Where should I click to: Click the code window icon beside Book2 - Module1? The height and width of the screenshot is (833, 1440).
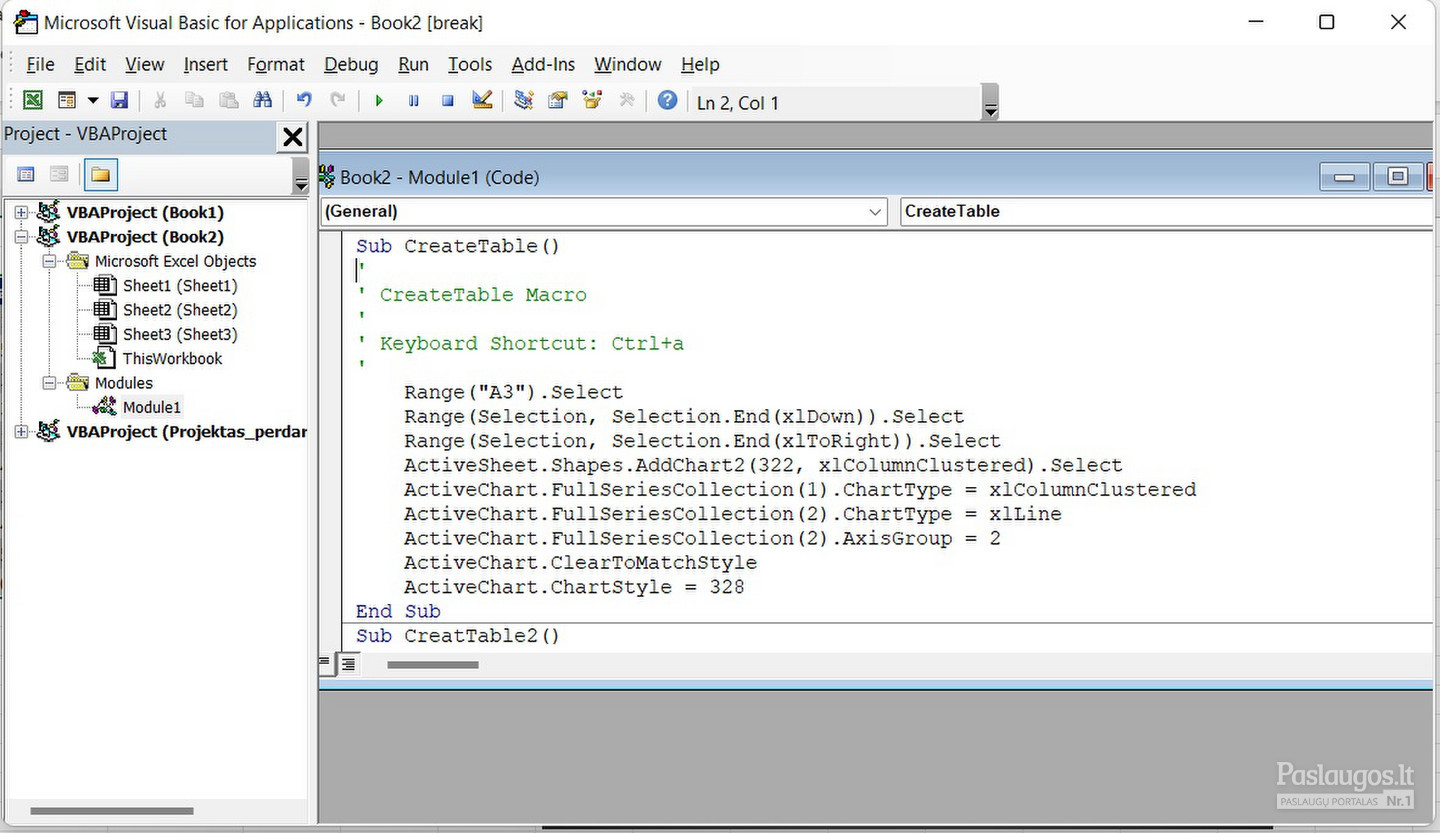(327, 177)
